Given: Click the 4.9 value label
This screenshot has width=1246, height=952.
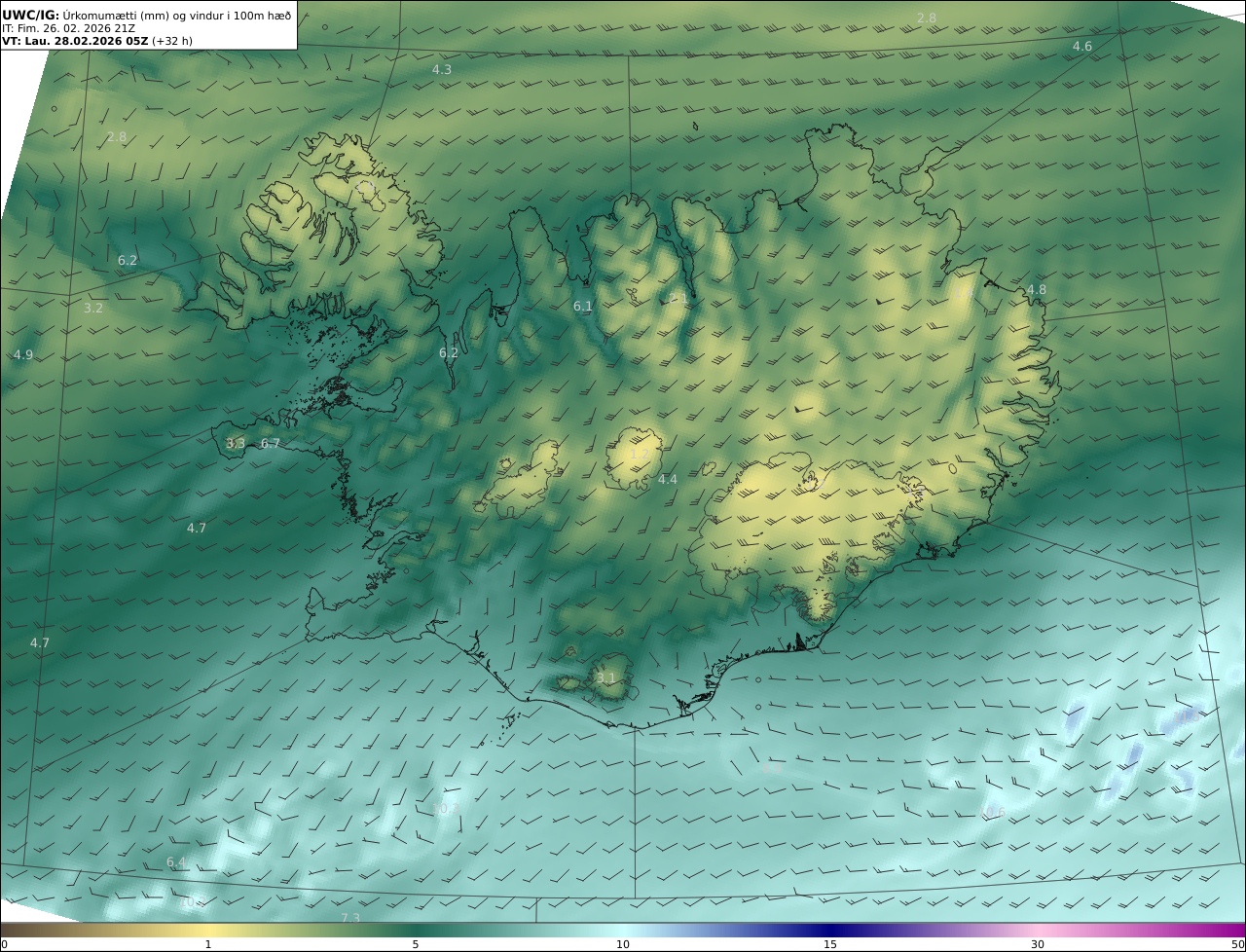Looking at the screenshot, I should point(23,355).
